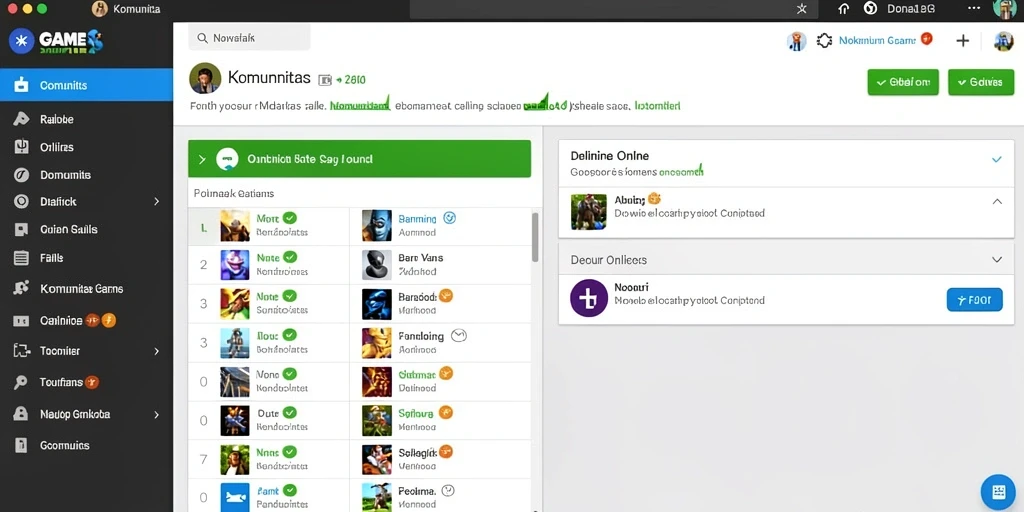Click the Calinioe sidebar icon

tap(21, 321)
